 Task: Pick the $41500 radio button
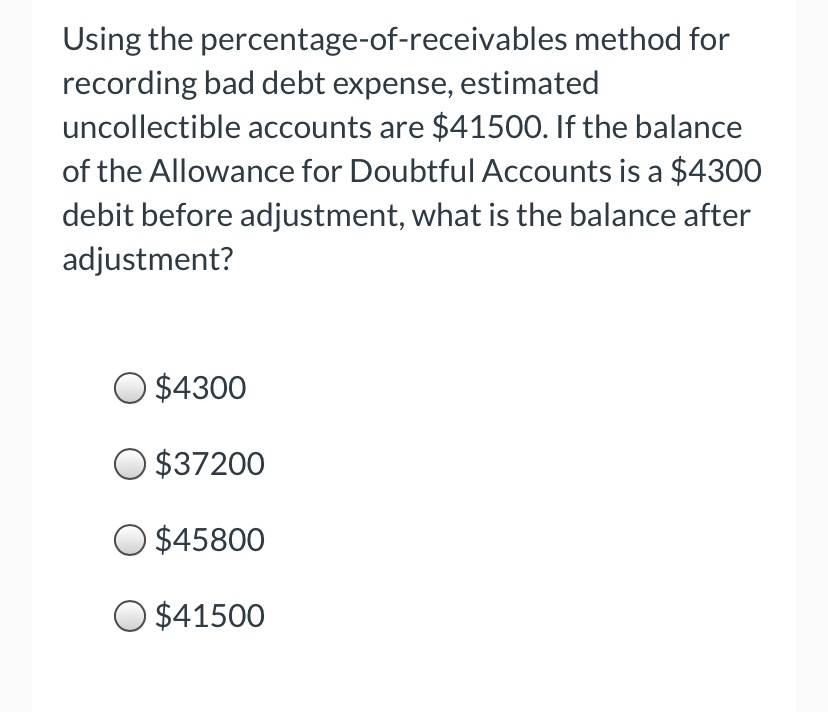[129, 616]
